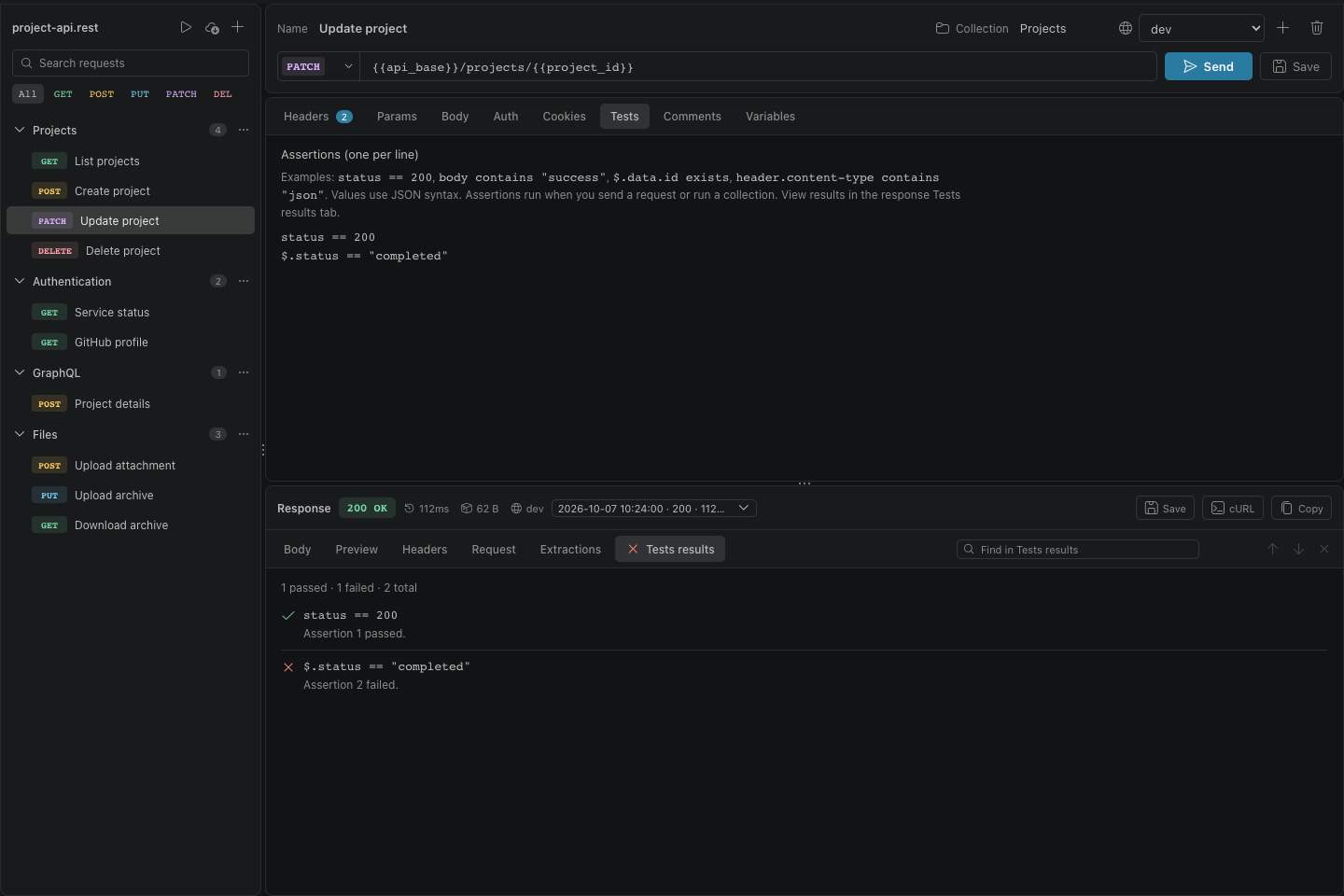Send the Update project request
Screen dimensions: 1344x896
1208,66
